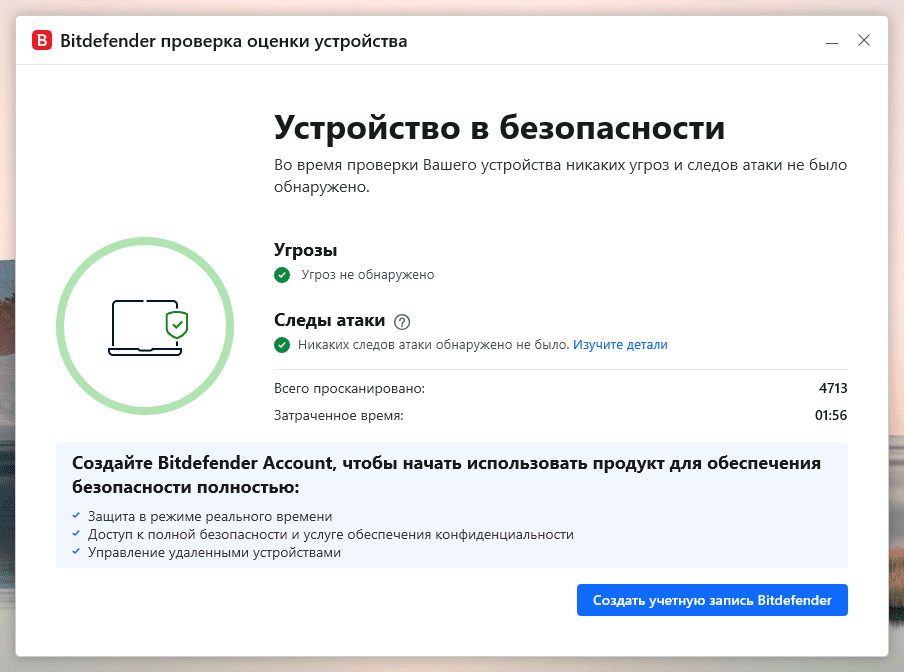
Task: Click green check beside Никаких следов атаки
Action: pyautogui.click(x=281, y=345)
